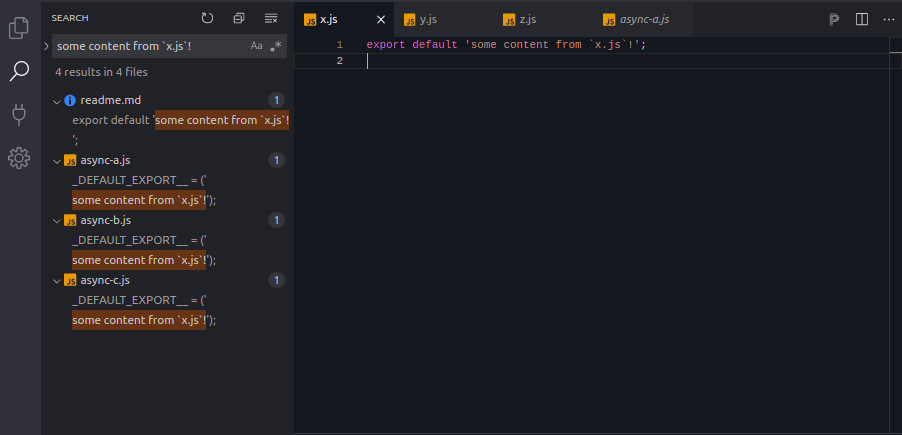Toggle Use Regular Expression option
902x435 pixels.
[276, 46]
